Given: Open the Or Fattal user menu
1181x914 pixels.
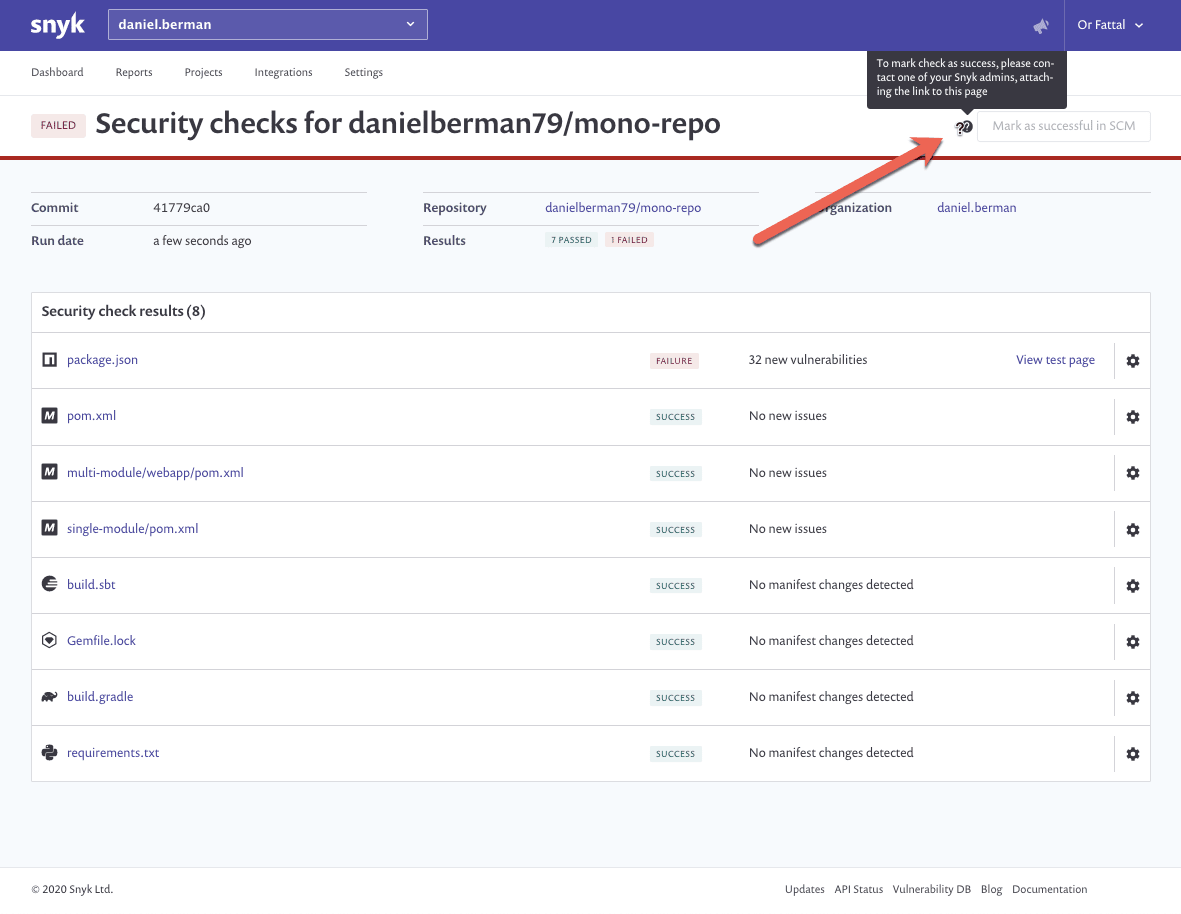Looking at the screenshot, I should coord(1109,25).
